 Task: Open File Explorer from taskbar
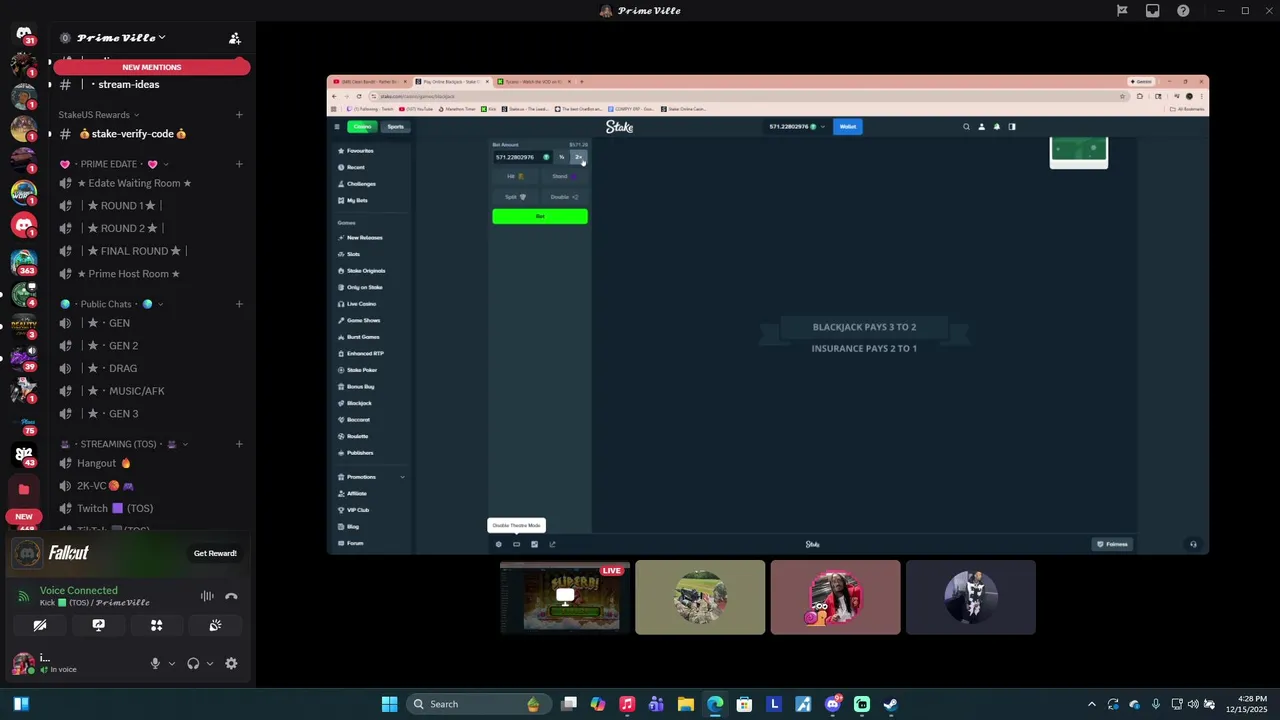point(686,704)
